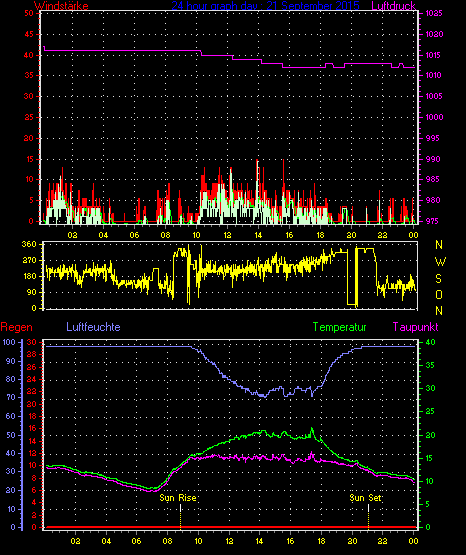Click the 45 value on the wind speed axis
The height and width of the screenshot is (555, 466).
click(29, 34)
